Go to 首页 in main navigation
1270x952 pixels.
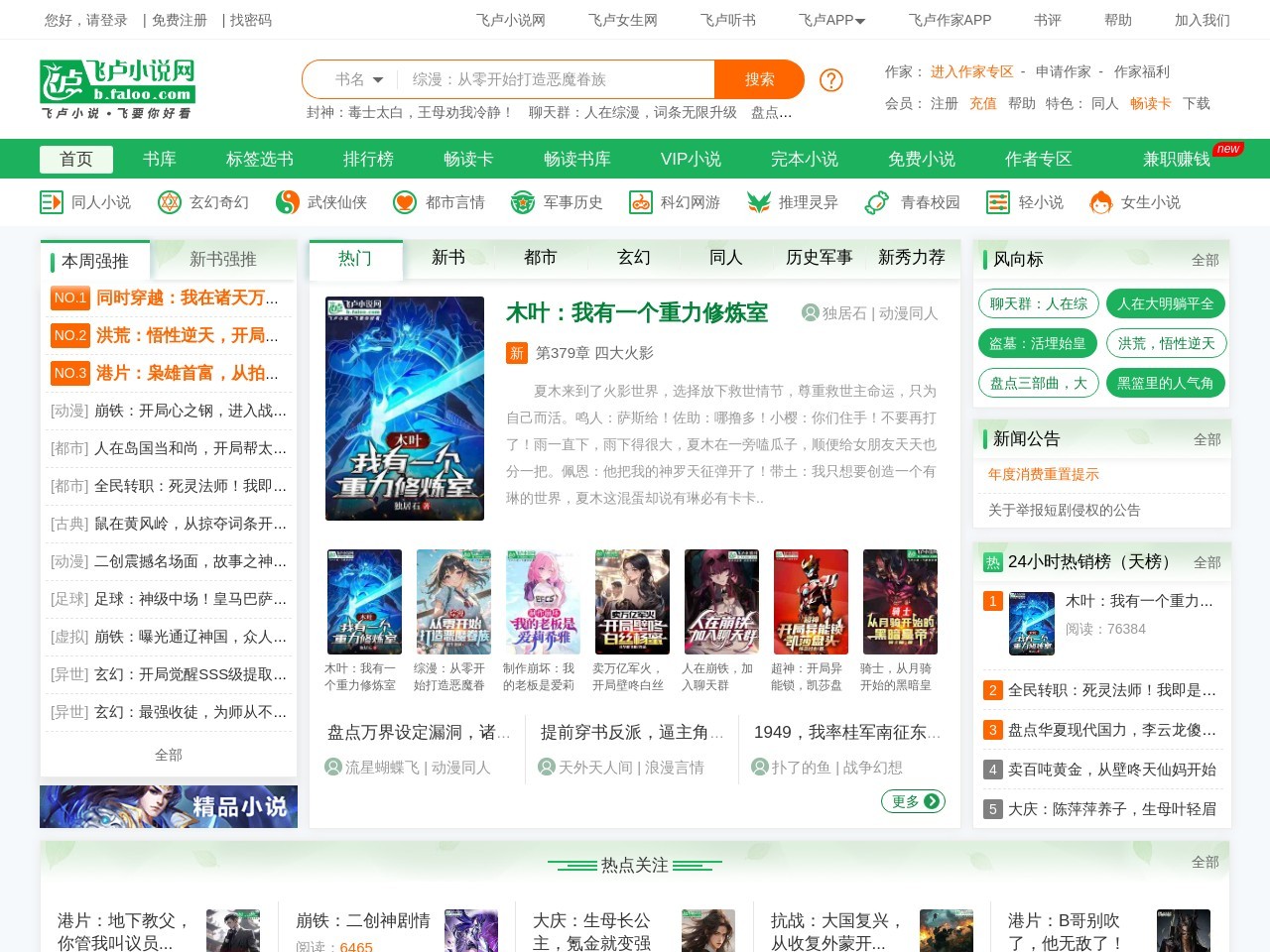76,160
